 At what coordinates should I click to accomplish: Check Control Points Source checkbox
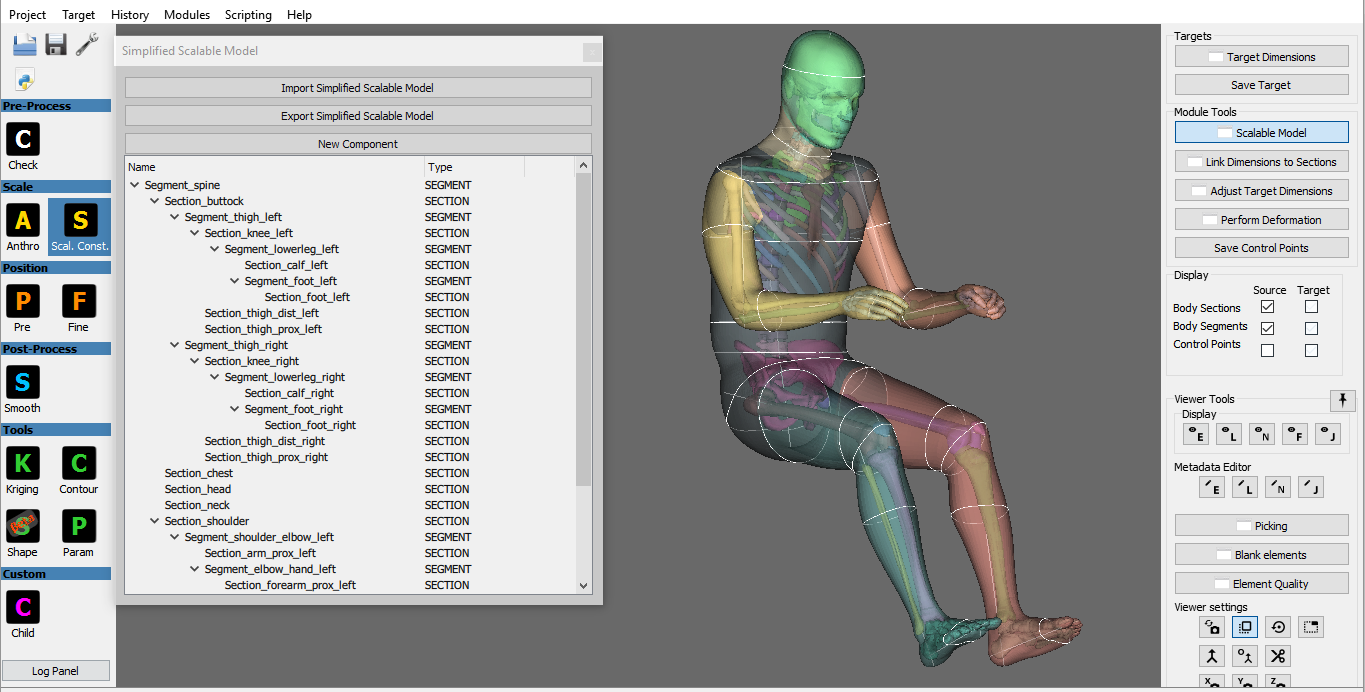pos(1268,350)
